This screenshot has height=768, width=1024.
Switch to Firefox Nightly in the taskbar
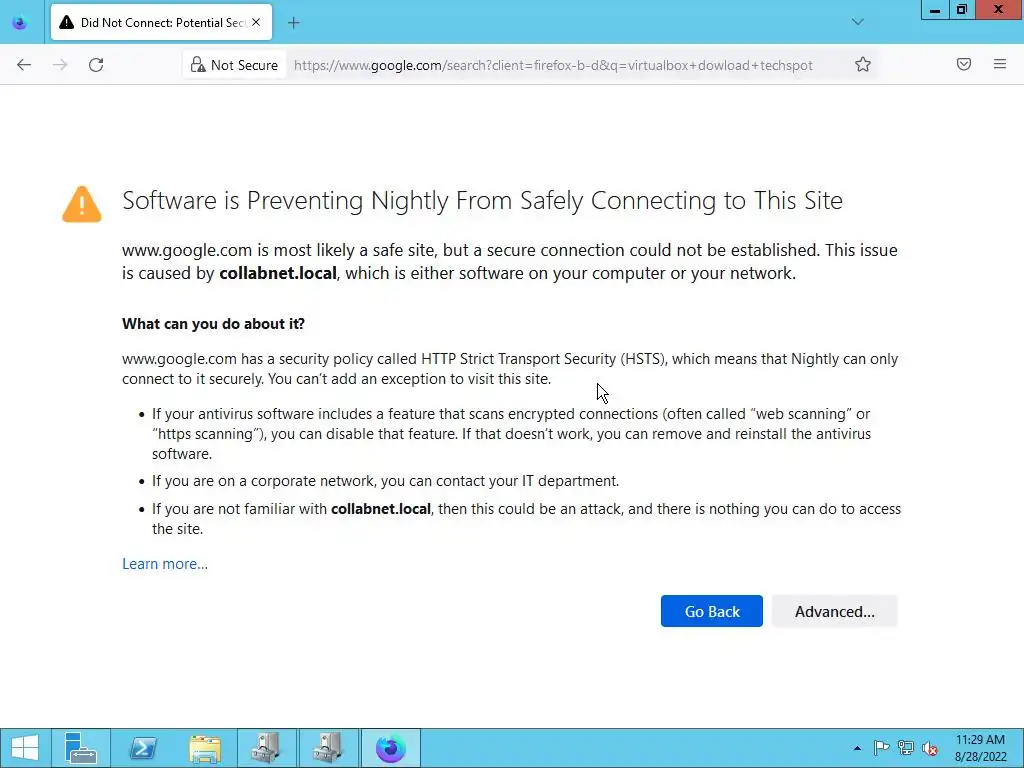coord(391,748)
